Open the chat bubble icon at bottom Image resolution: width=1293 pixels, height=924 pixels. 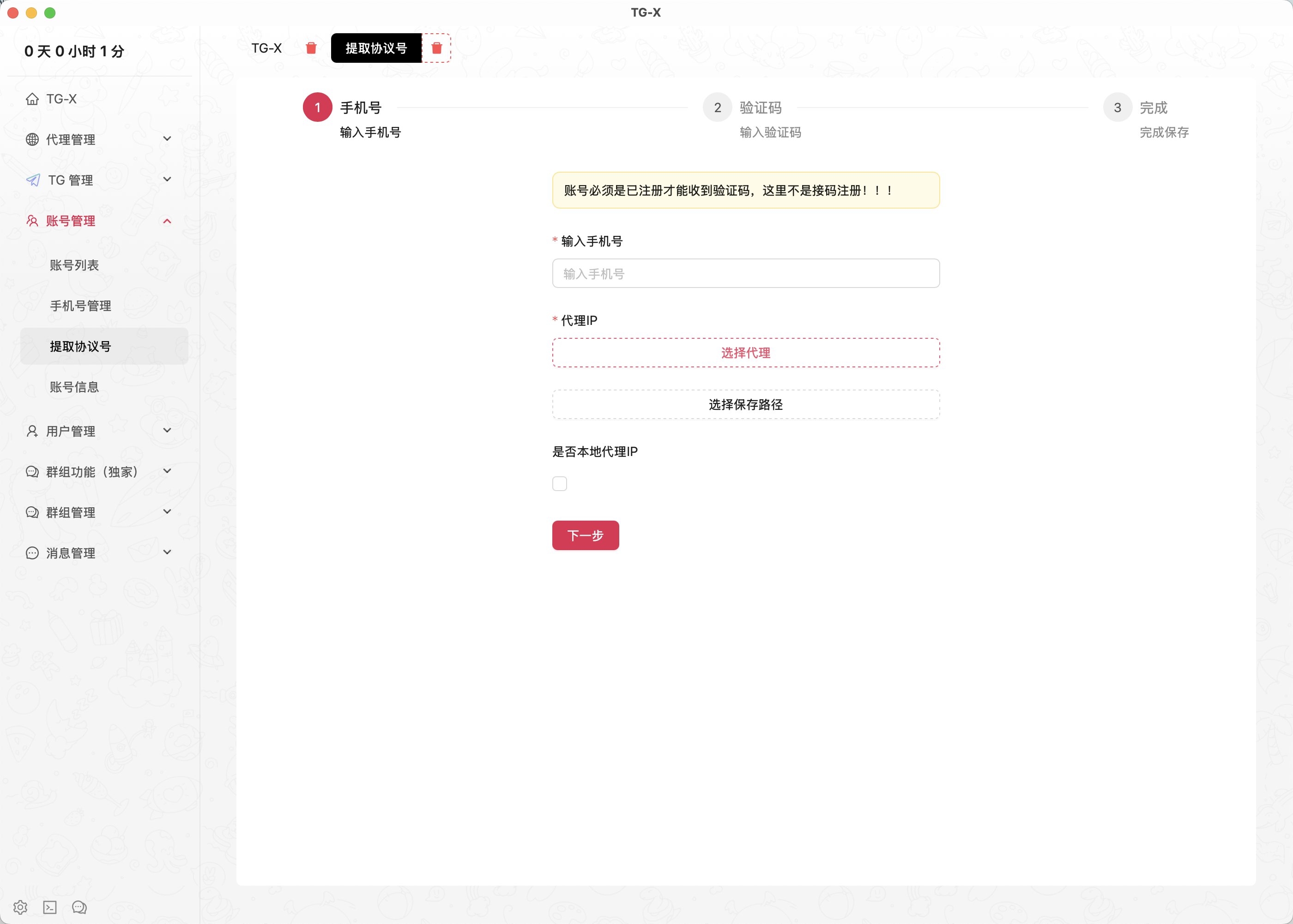[x=79, y=907]
